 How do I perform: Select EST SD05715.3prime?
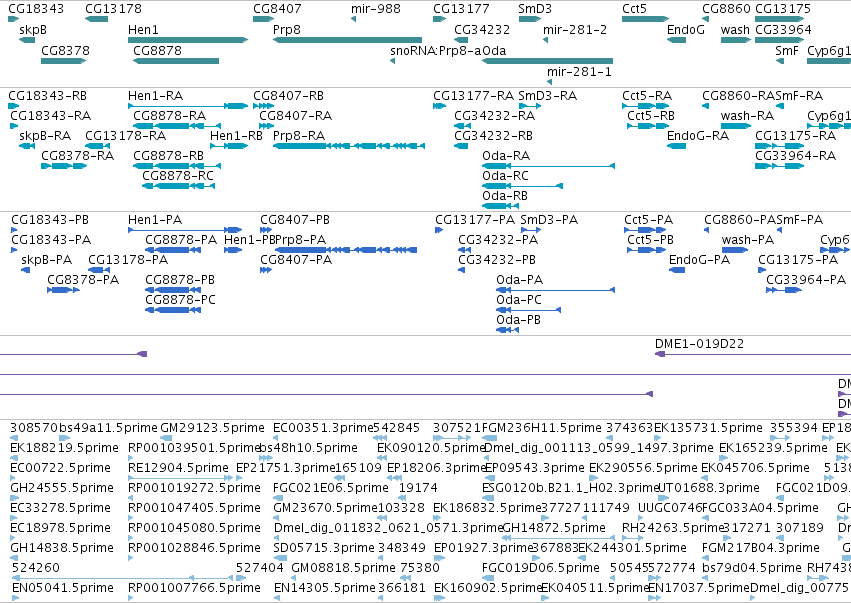tap(324, 548)
